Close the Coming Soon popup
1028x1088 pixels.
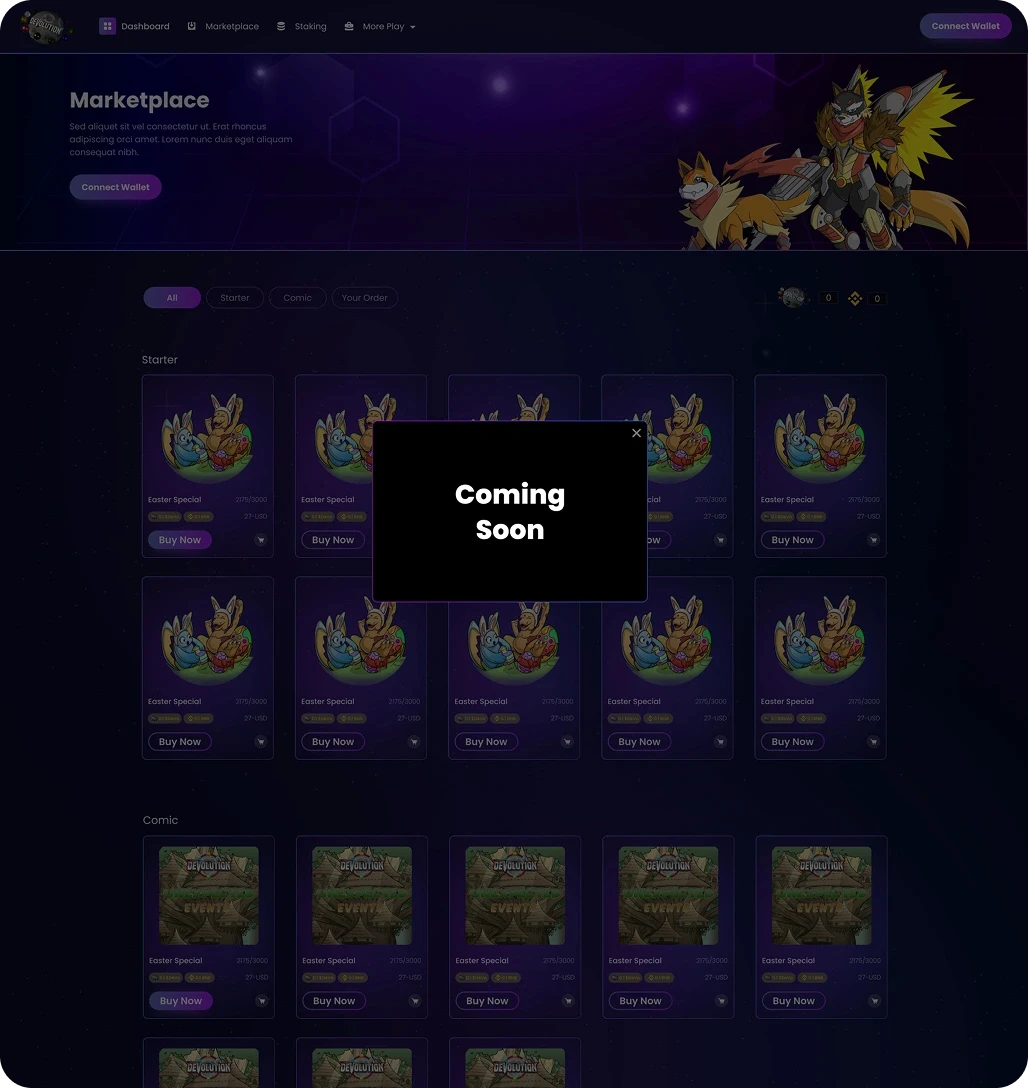pyautogui.click(x=636, y=433)
